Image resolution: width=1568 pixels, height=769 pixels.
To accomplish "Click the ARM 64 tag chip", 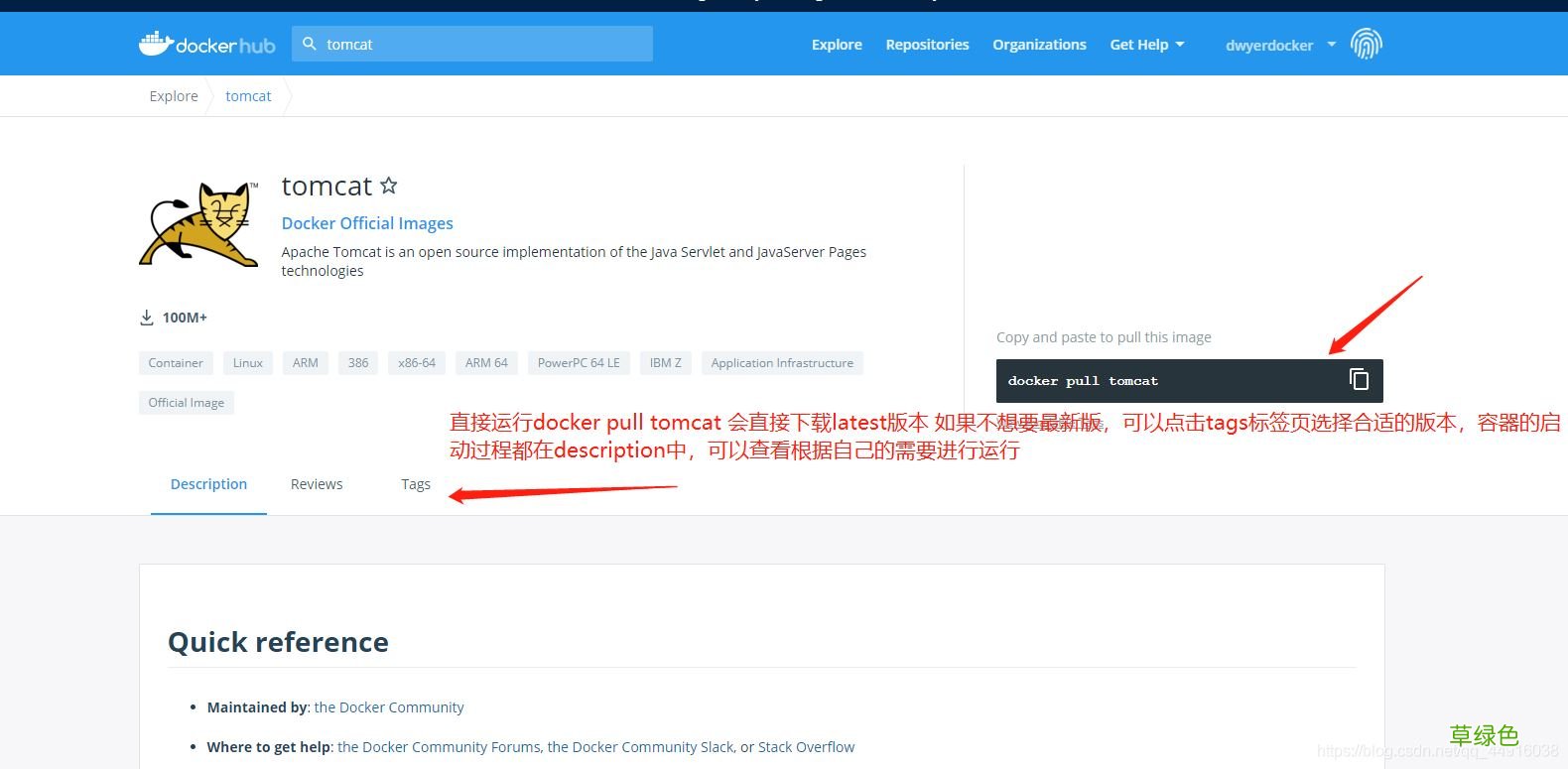I will 486,363.
